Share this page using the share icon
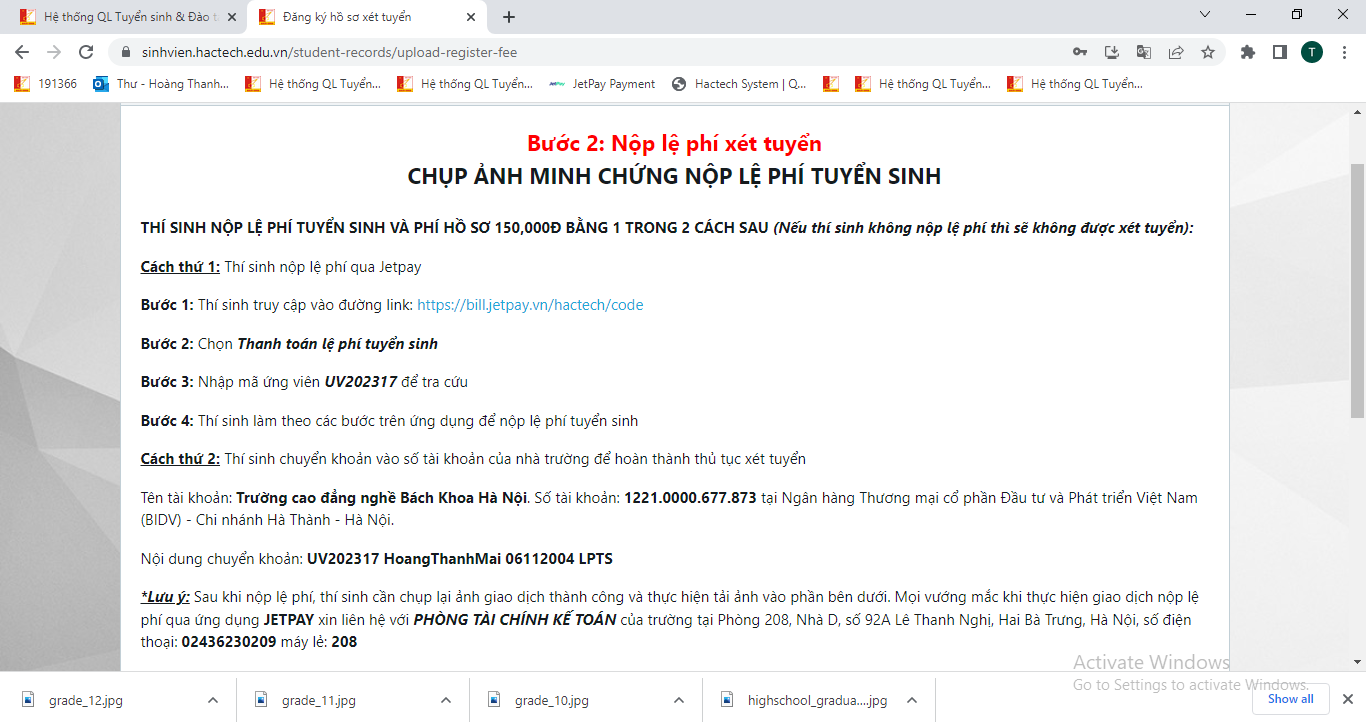1366x728 pixels. pyautogui.click(x=1176, y=52)
